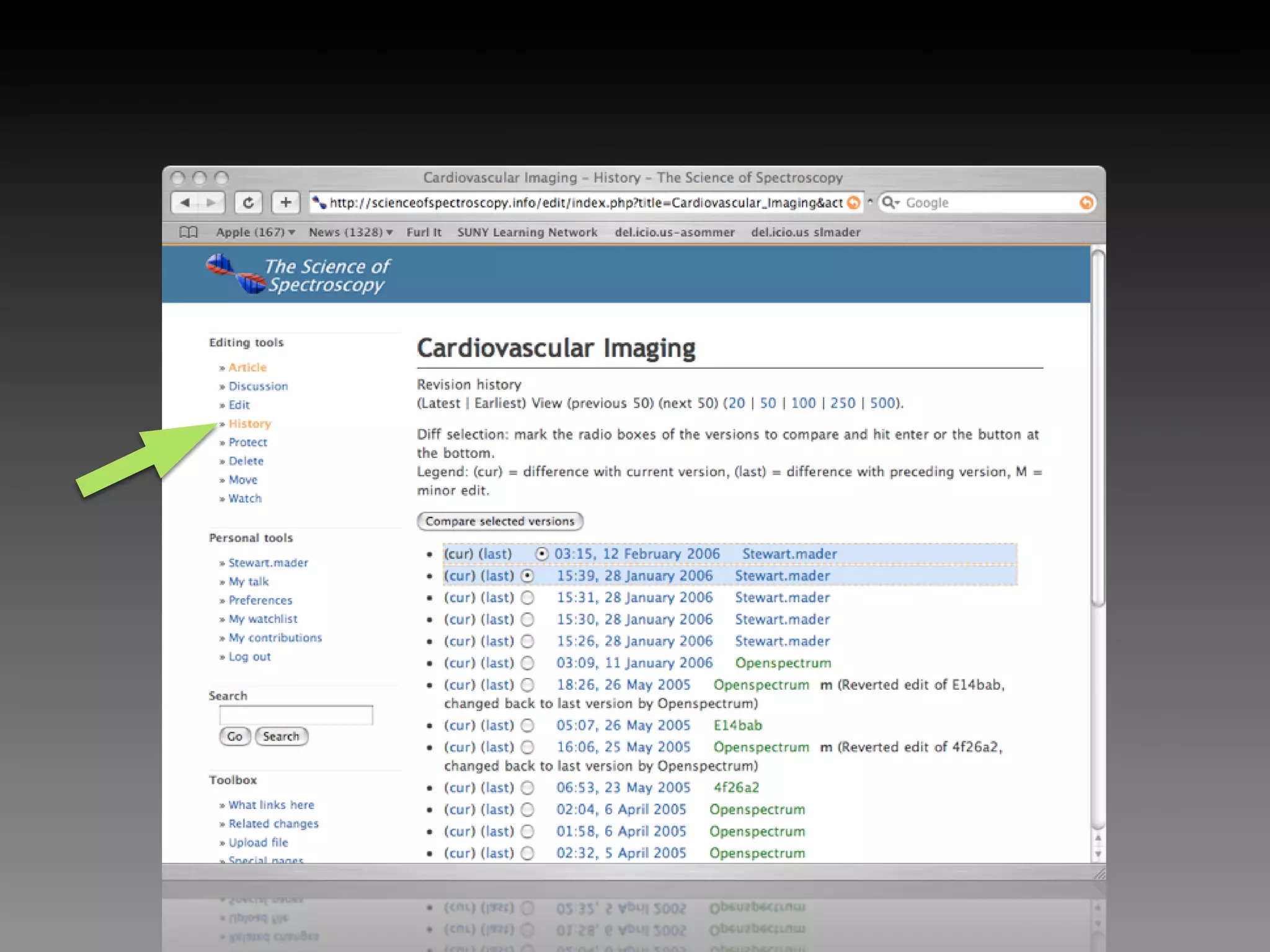Show 100 revisions per page

coord(803,403)
